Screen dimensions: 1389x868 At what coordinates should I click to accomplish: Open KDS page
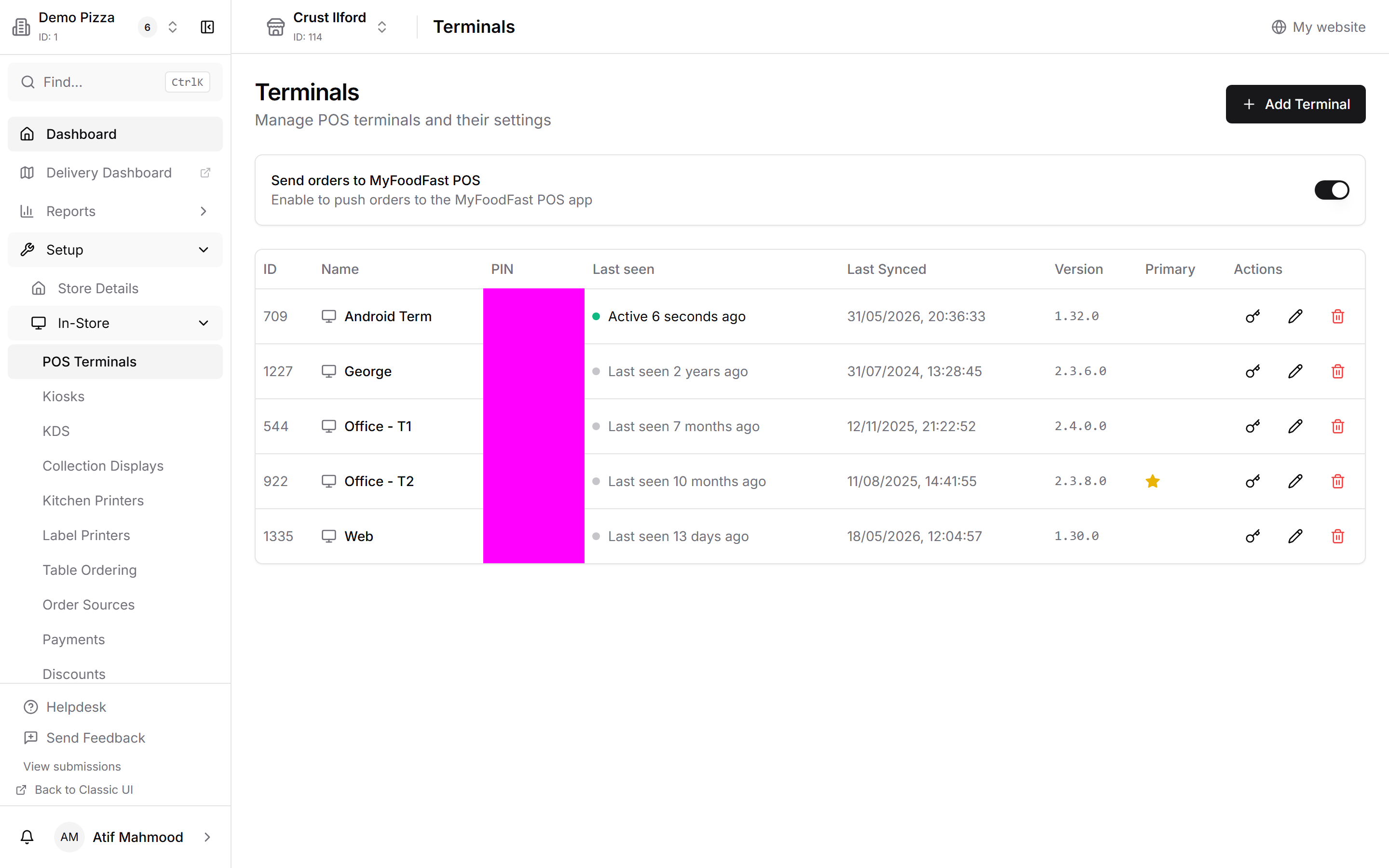pos(55,431)
